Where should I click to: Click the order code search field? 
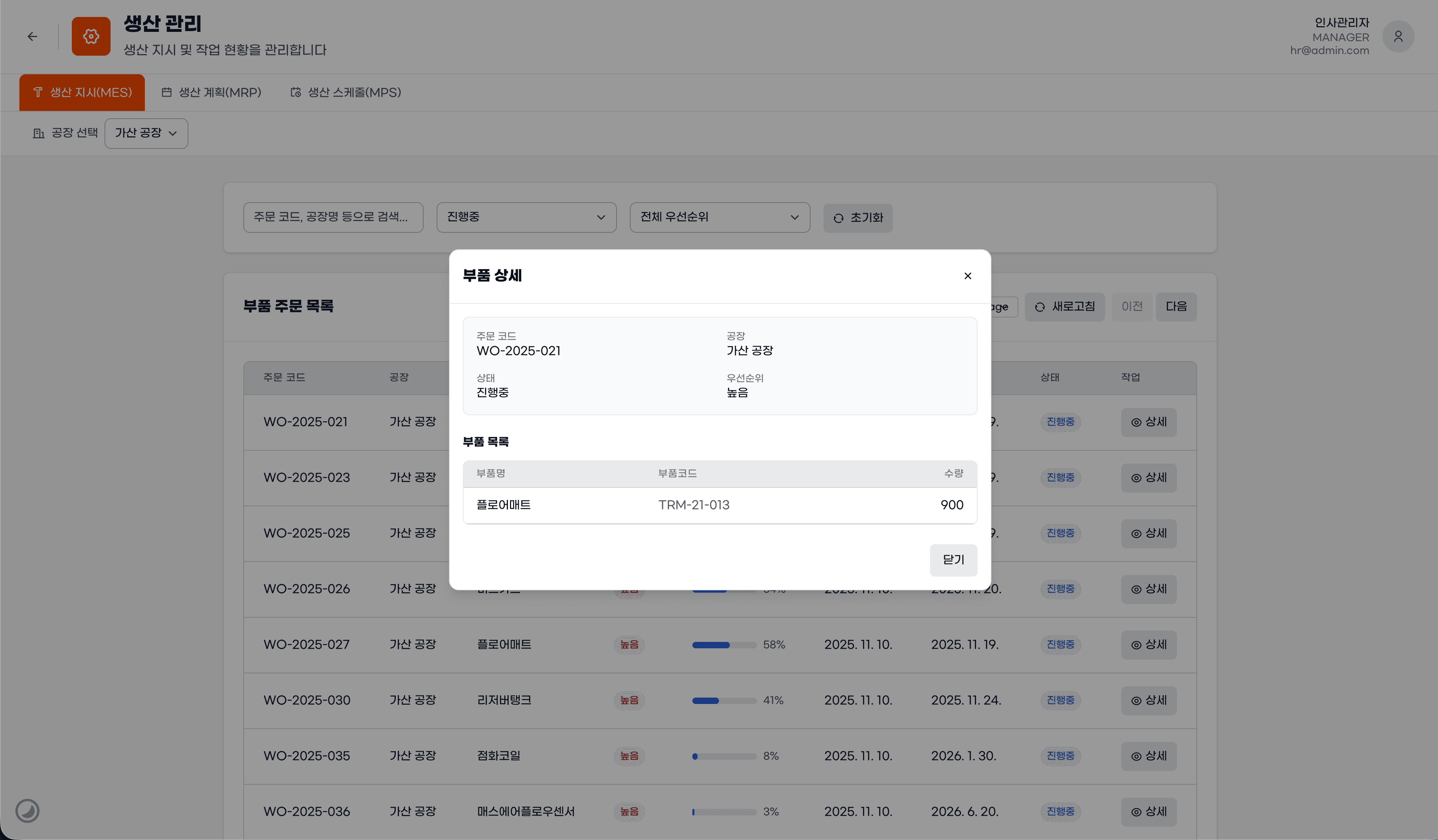pyautogui.click(x=333, y=217)
